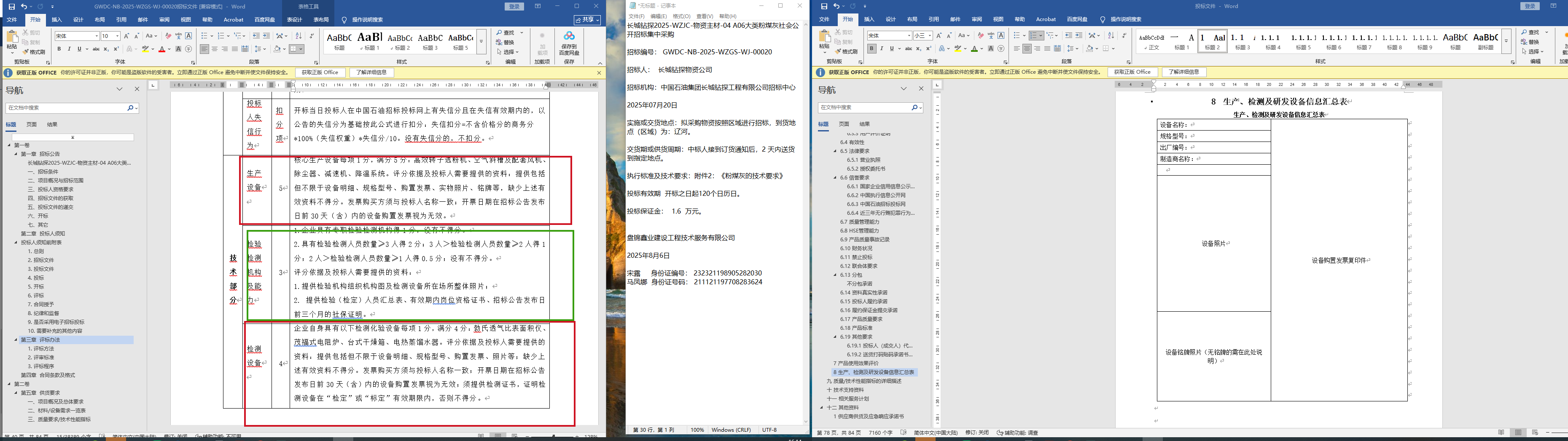Screen dimensions: 1568x441
Task: Undo in the 投标文件 Word window
Action: pos(837,7)
